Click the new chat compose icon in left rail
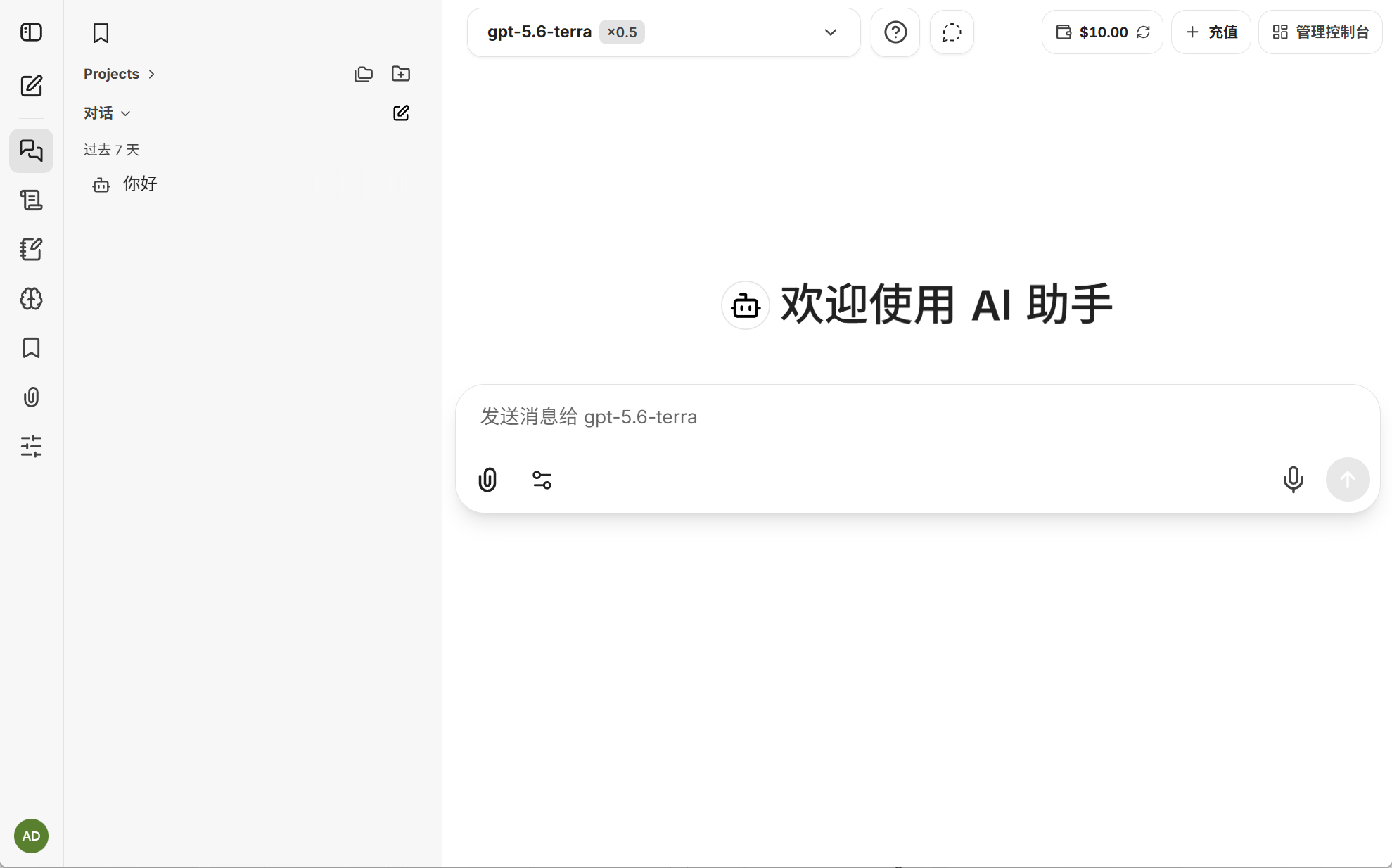Viewport: 1392px width, 868px height. coord(32,86)
